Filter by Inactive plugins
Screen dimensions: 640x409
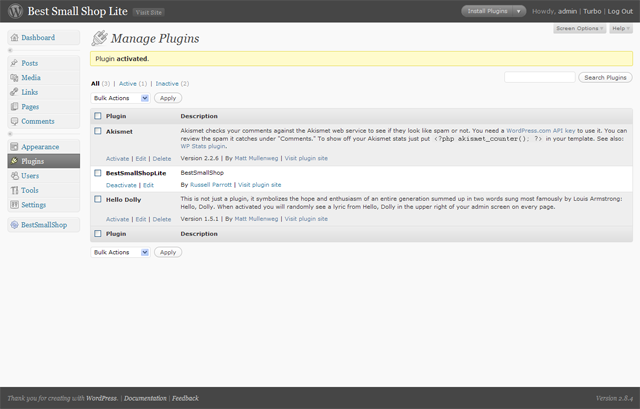(167, 83)
